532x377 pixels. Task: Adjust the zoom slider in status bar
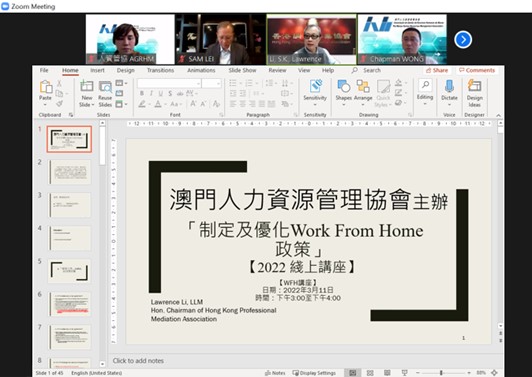(441, 373)
